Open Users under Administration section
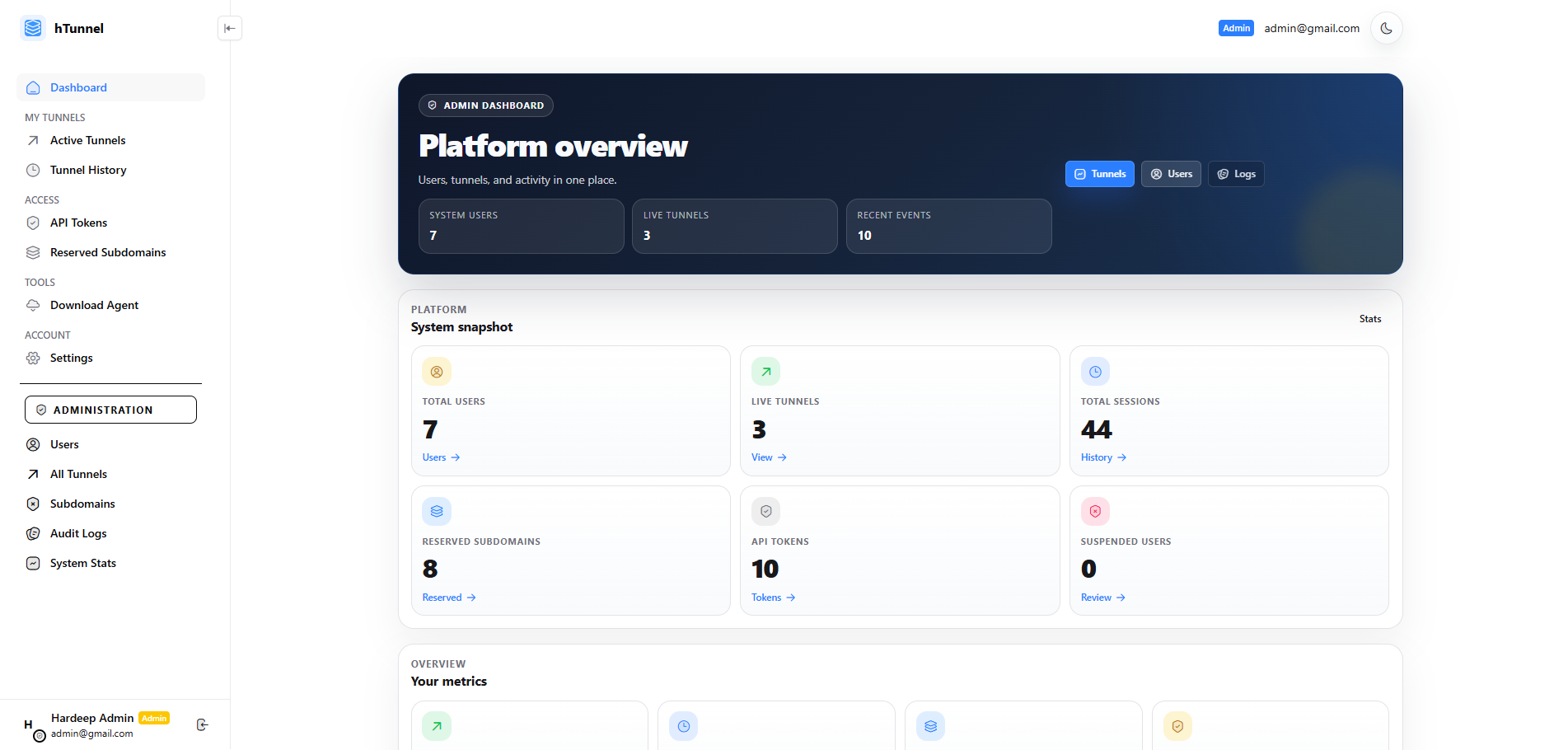Screen dimensions: 1568x750 (64, 444)
